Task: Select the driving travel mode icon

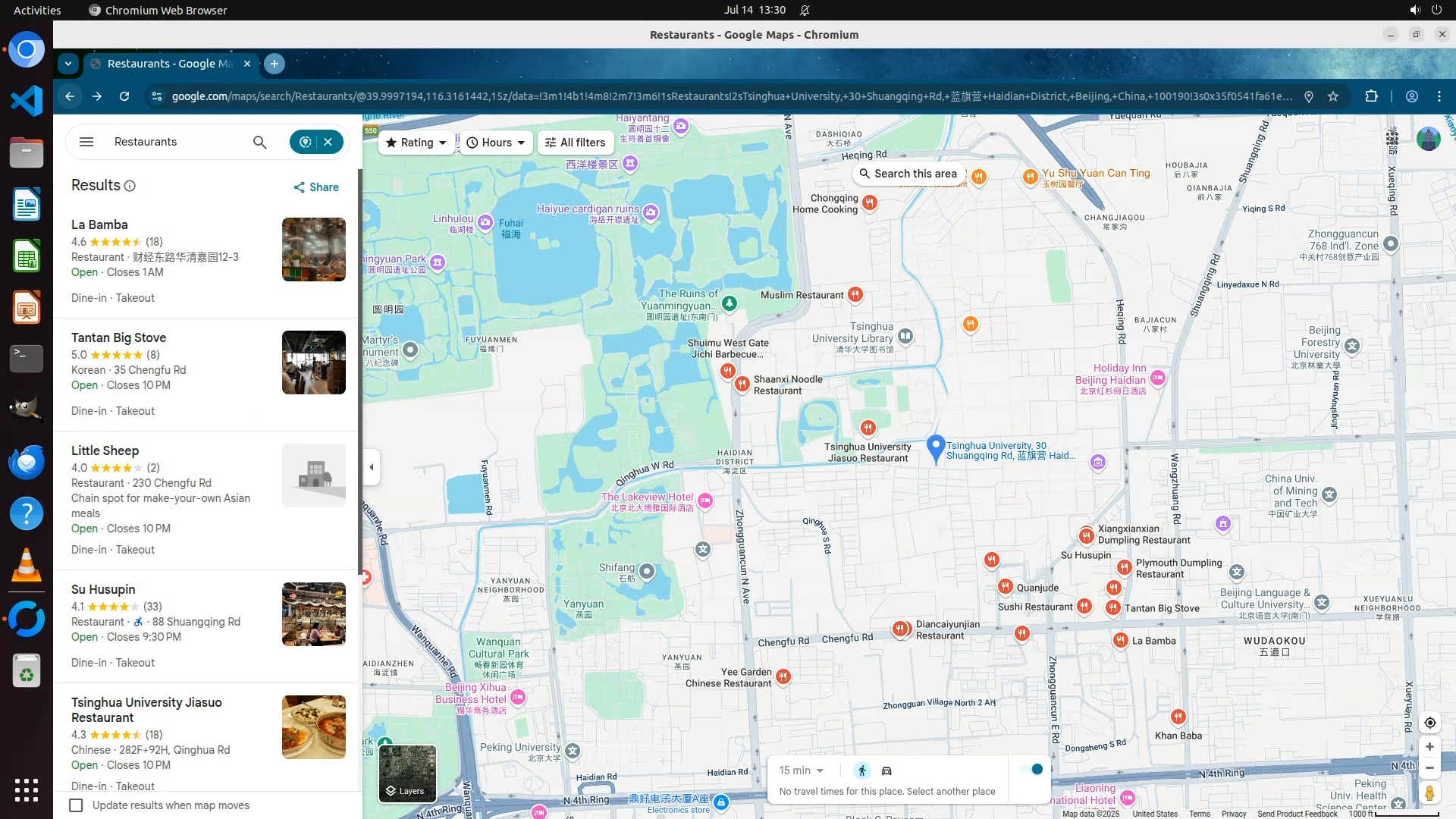Action: click(x=886, y=770)
